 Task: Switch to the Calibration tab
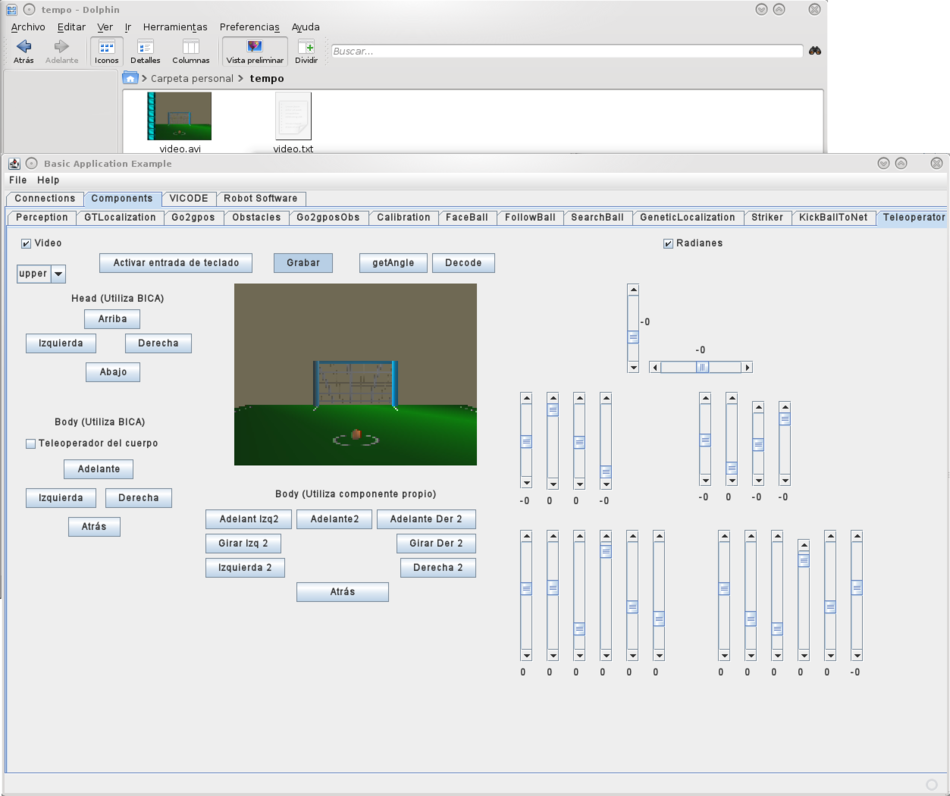[x=403, y=217]
